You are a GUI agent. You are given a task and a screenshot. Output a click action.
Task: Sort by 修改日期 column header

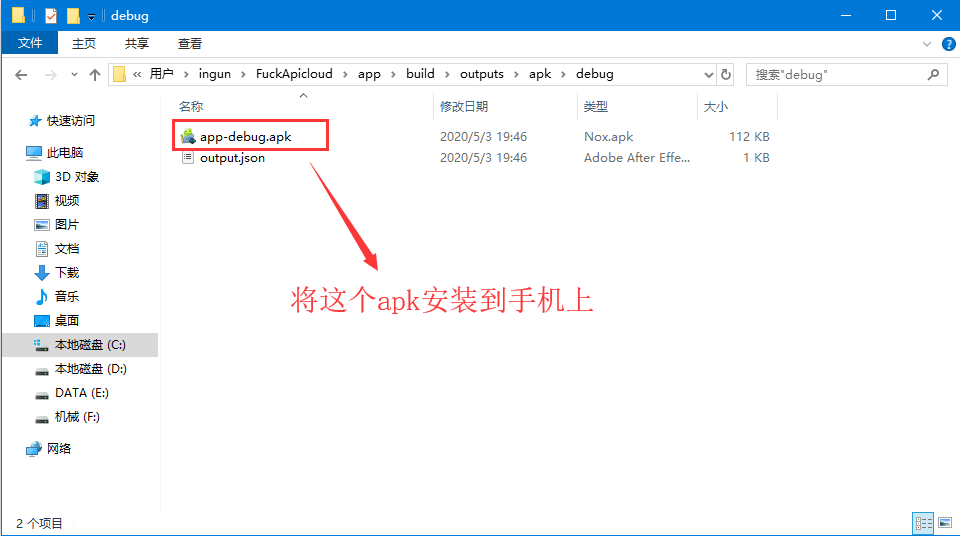pos(464,106)
